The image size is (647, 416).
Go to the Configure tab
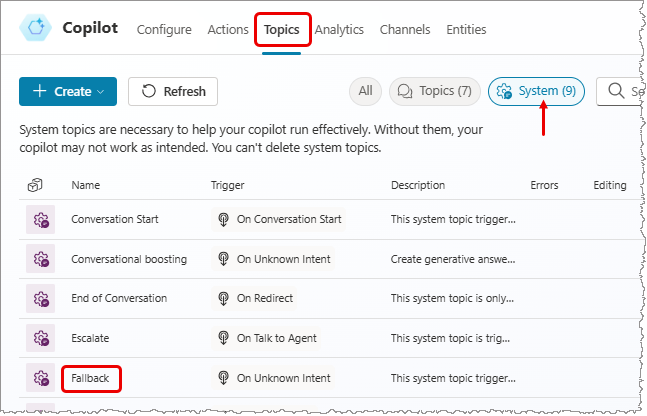coord(164,30)
